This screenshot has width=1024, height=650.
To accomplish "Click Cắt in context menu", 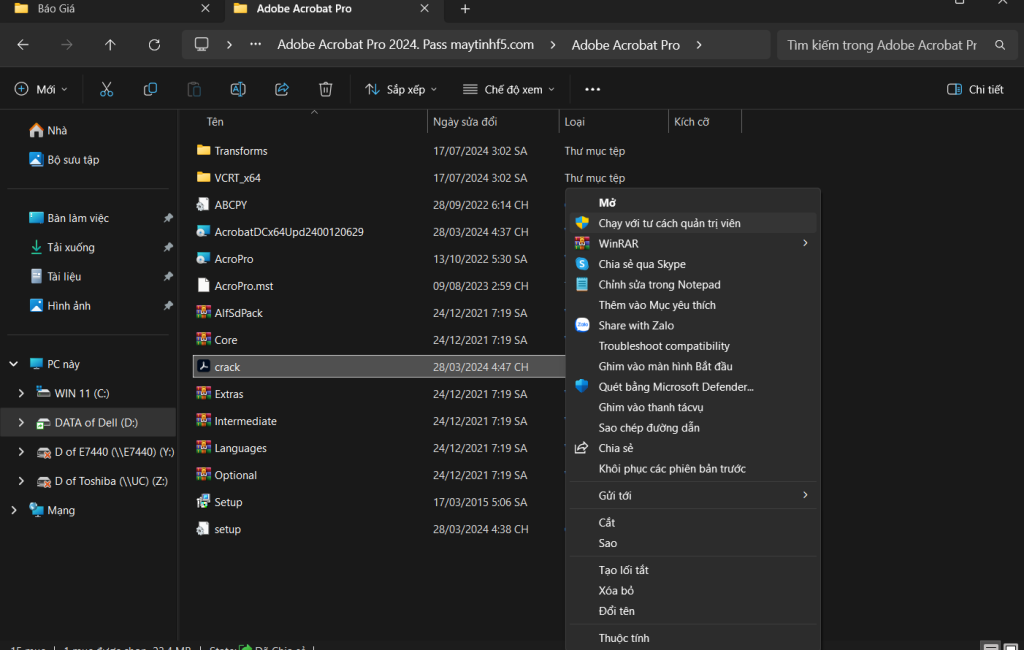I will pos(693,523).
